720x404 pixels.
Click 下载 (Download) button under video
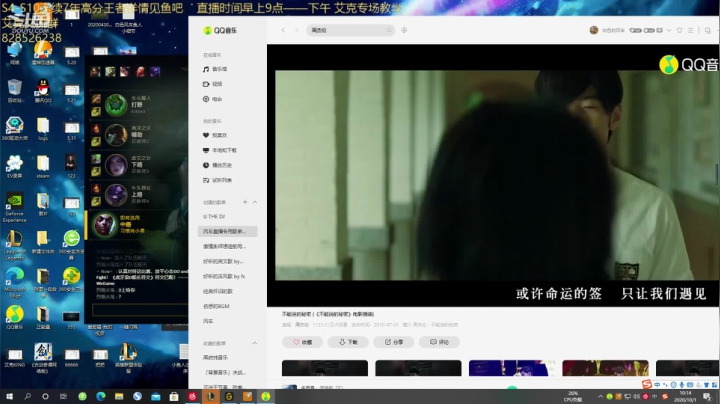348,342
